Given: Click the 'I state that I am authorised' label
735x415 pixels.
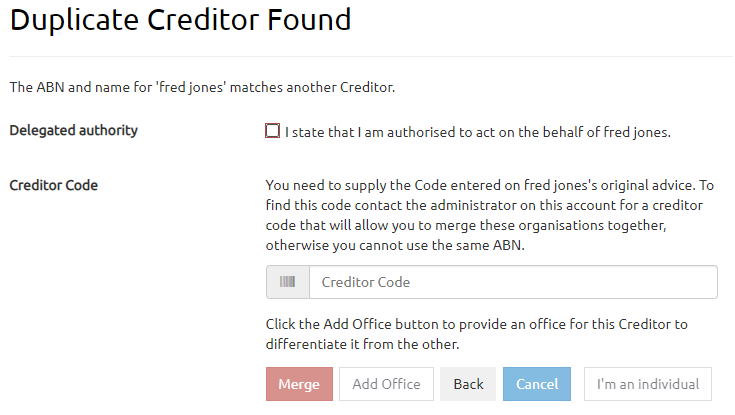Looking at the screenshot, I should [477, 131].
